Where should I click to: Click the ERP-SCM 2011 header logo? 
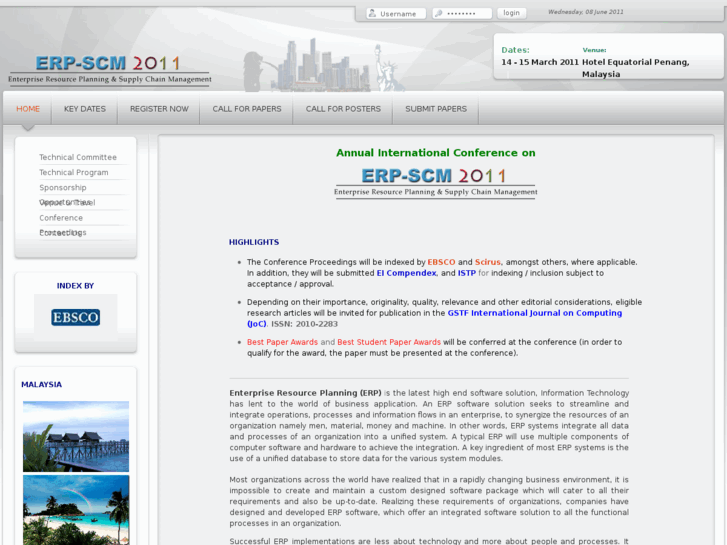pyautogui.click(x=109, y=70)
